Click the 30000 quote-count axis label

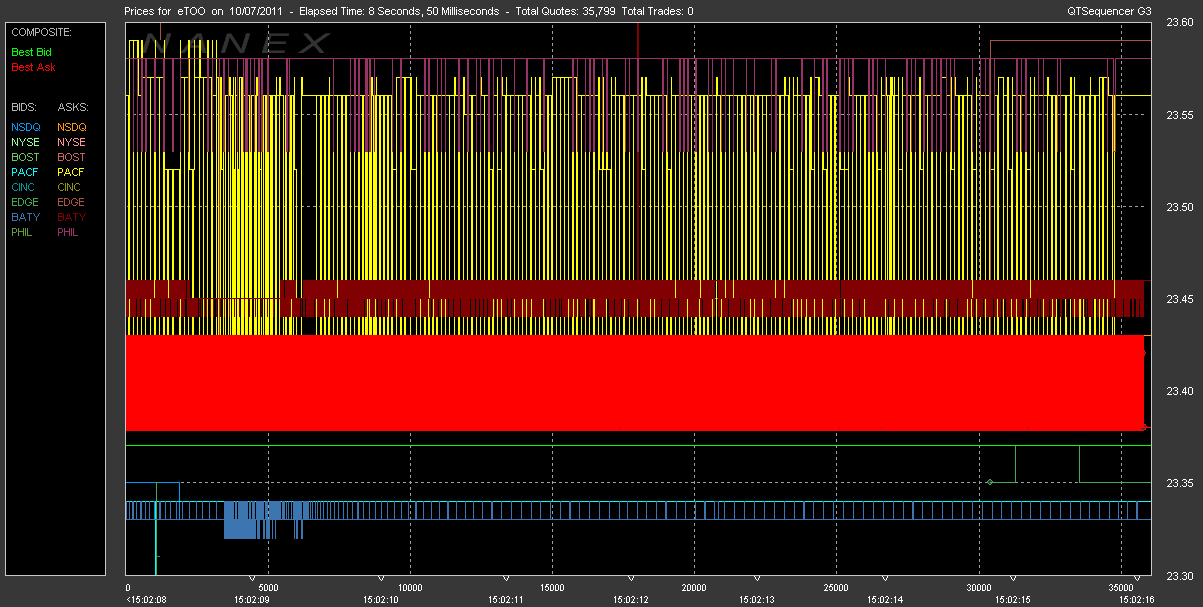(x=978, y=587)
